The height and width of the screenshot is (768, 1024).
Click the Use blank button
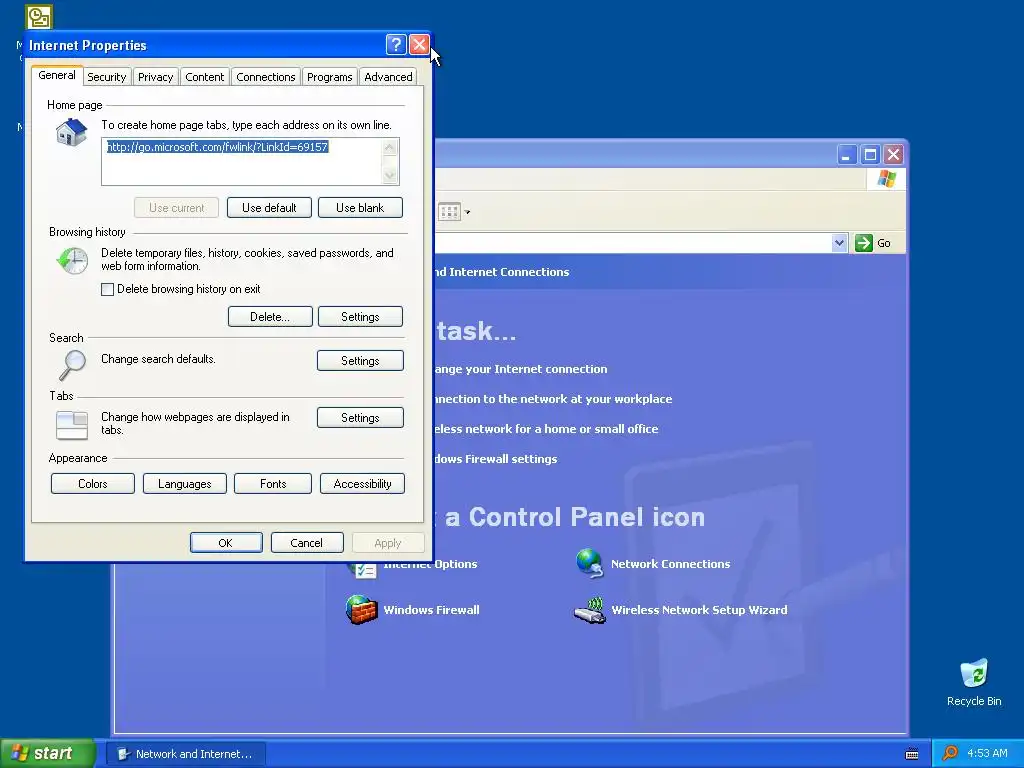click(x=360, y=208)
